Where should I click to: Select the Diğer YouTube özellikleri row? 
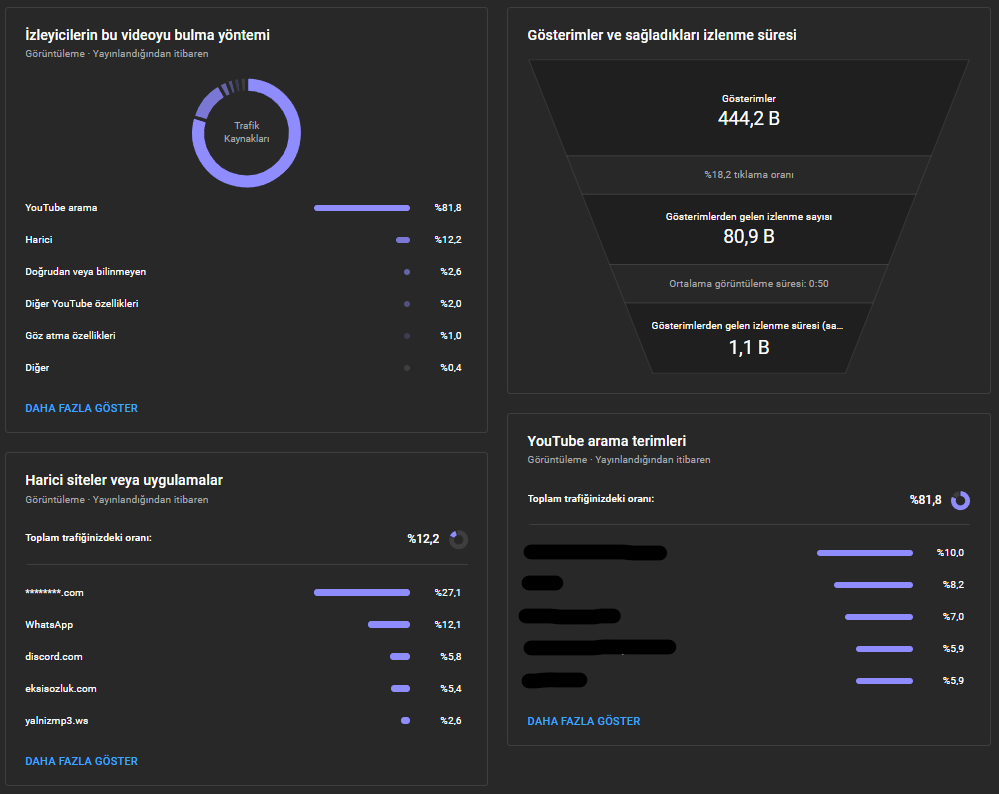pos(243,303)
